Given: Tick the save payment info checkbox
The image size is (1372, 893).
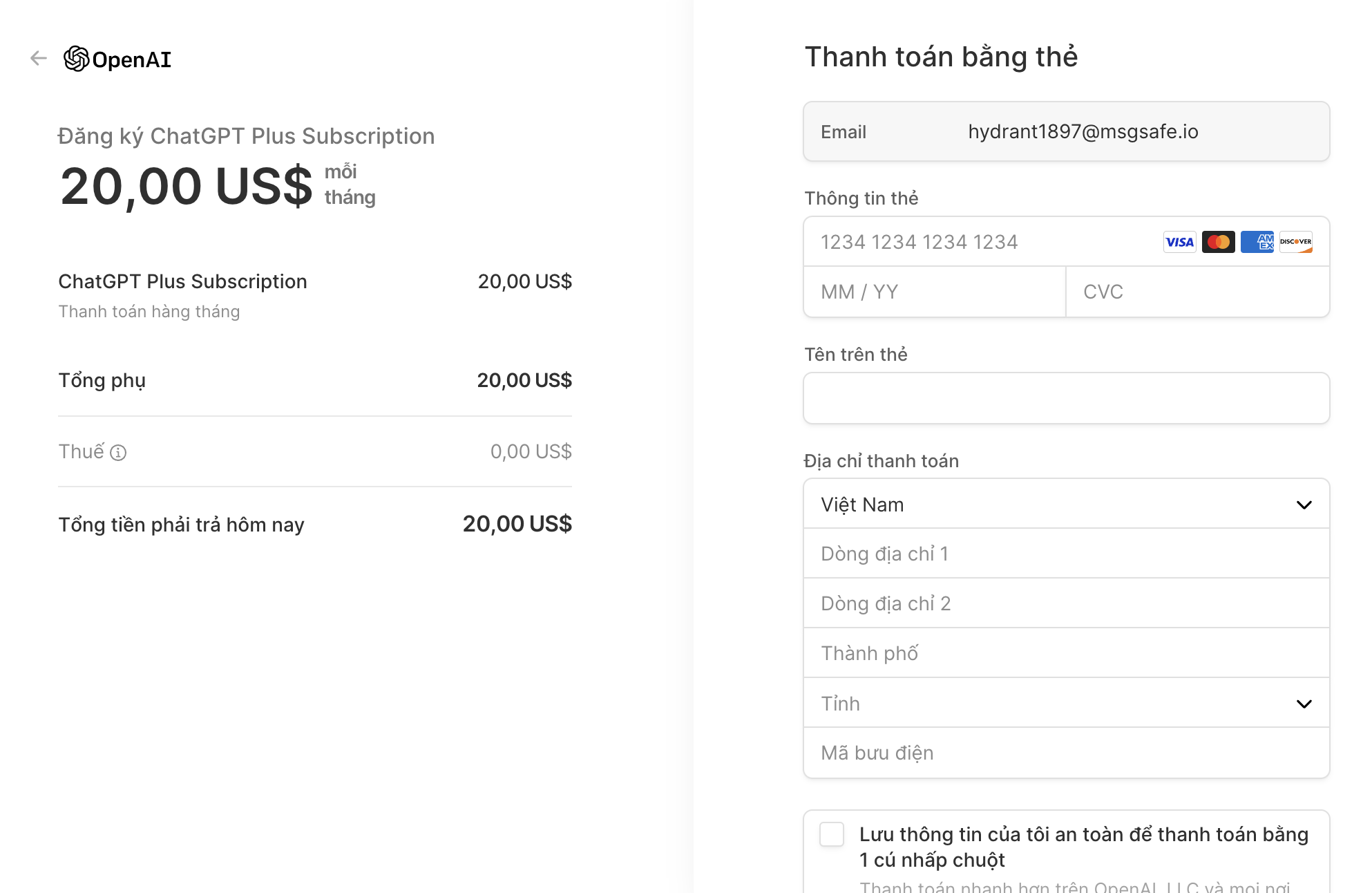Looking at the screenshot, I should (832, 834).
